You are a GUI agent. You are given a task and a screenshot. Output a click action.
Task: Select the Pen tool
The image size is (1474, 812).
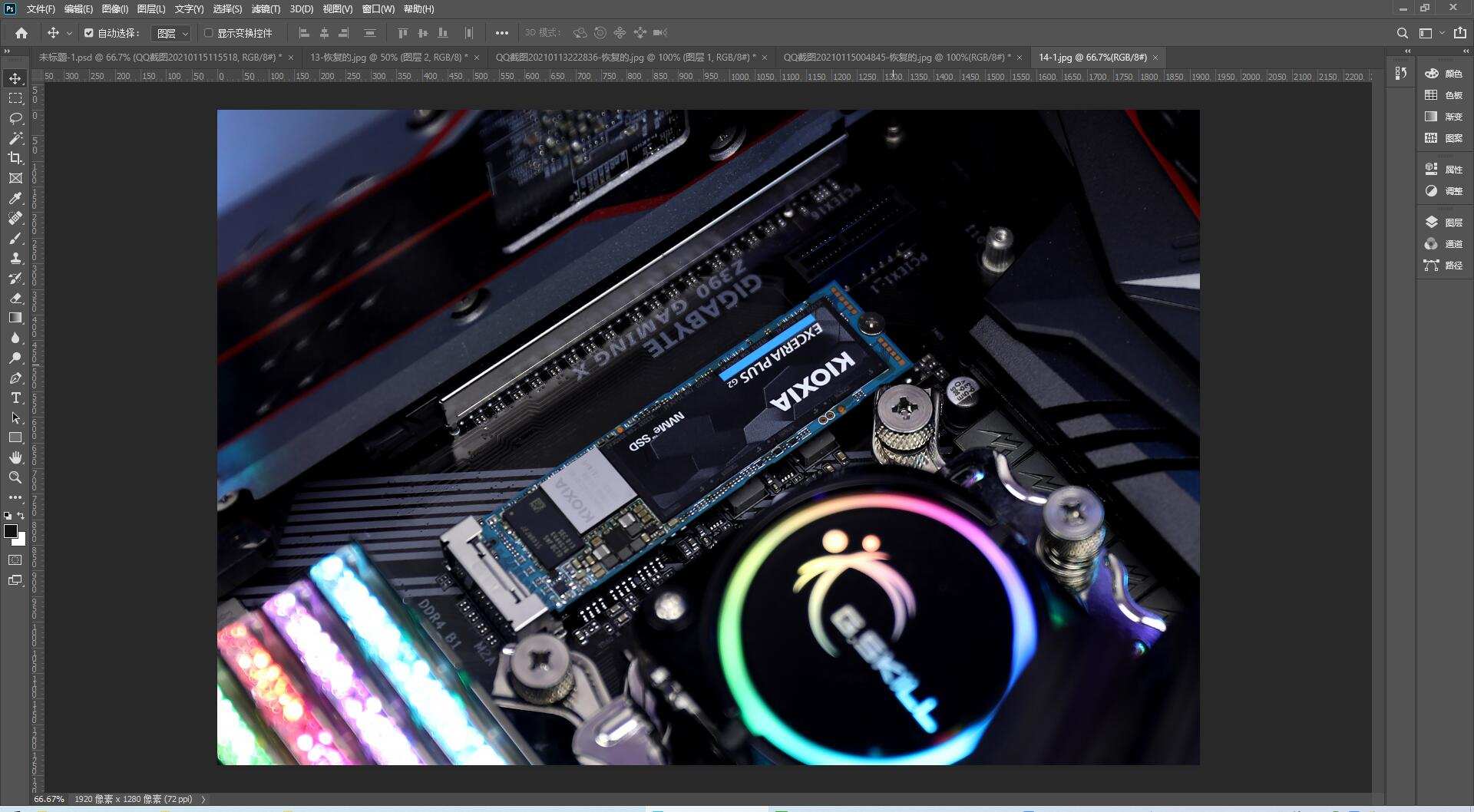point(15,378)
